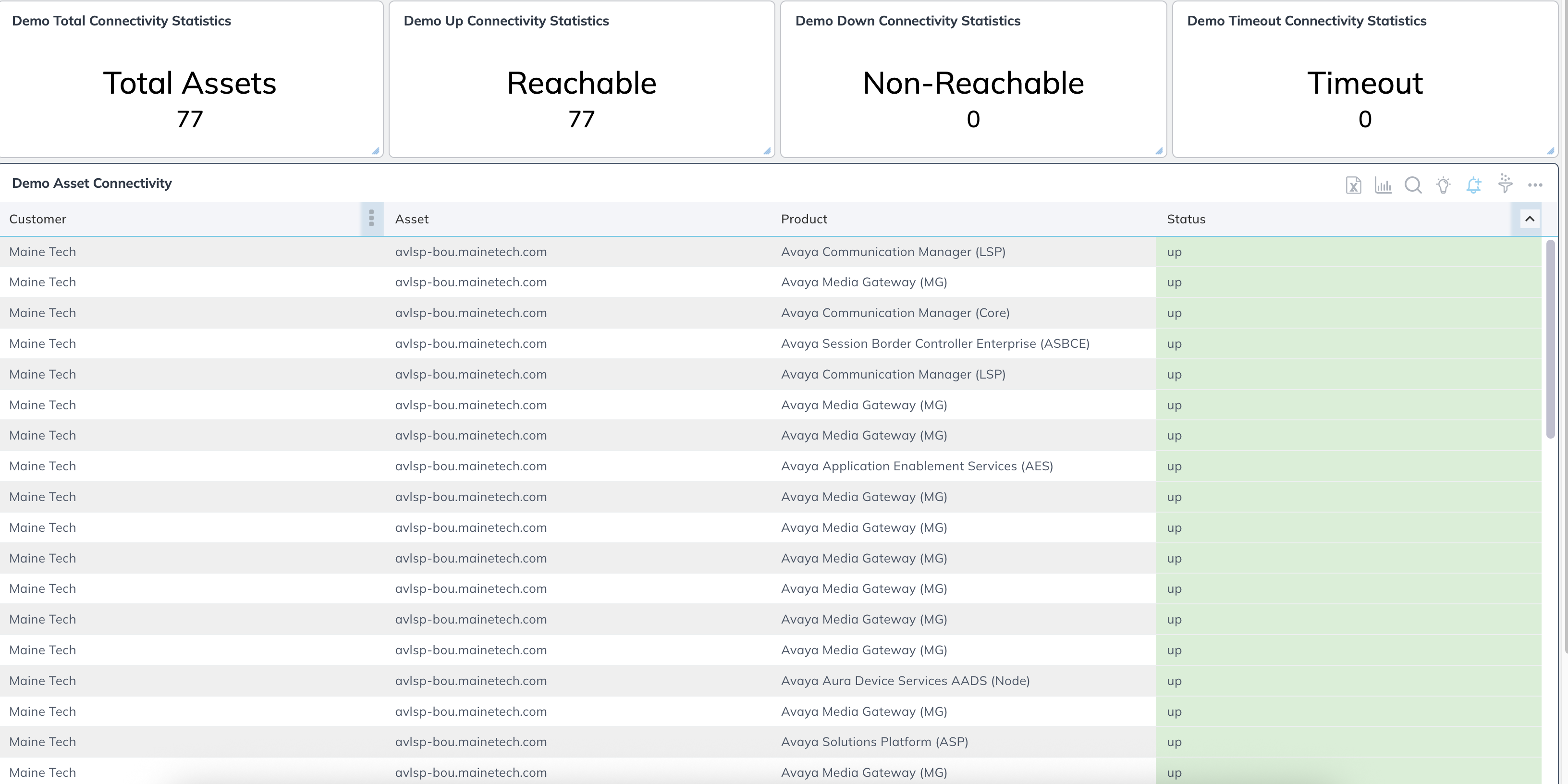Click the Demo Asset Connectivity title
The width and height of the screenshot is (1568, 784).
(x=92, y=183)
